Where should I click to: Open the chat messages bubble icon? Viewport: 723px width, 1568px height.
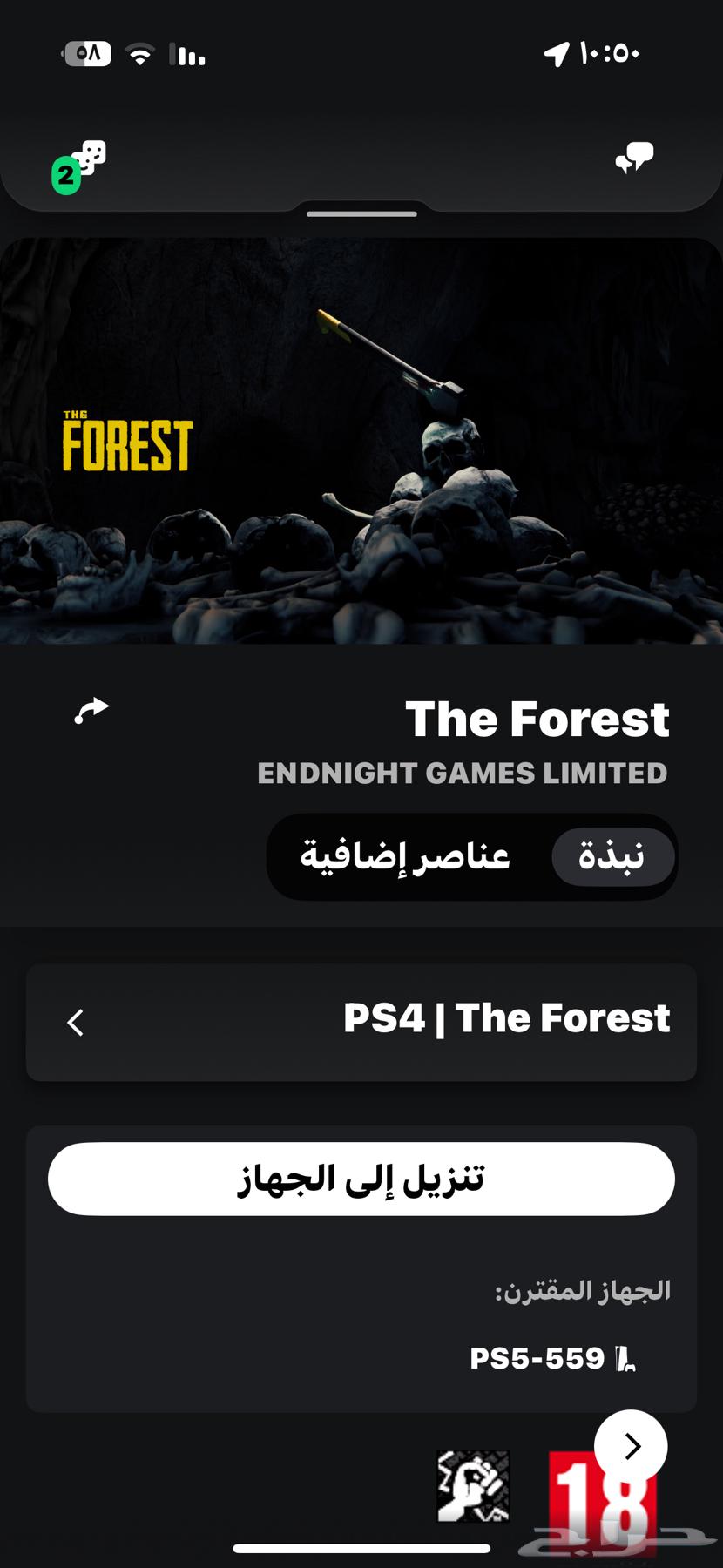click(634, 158)
